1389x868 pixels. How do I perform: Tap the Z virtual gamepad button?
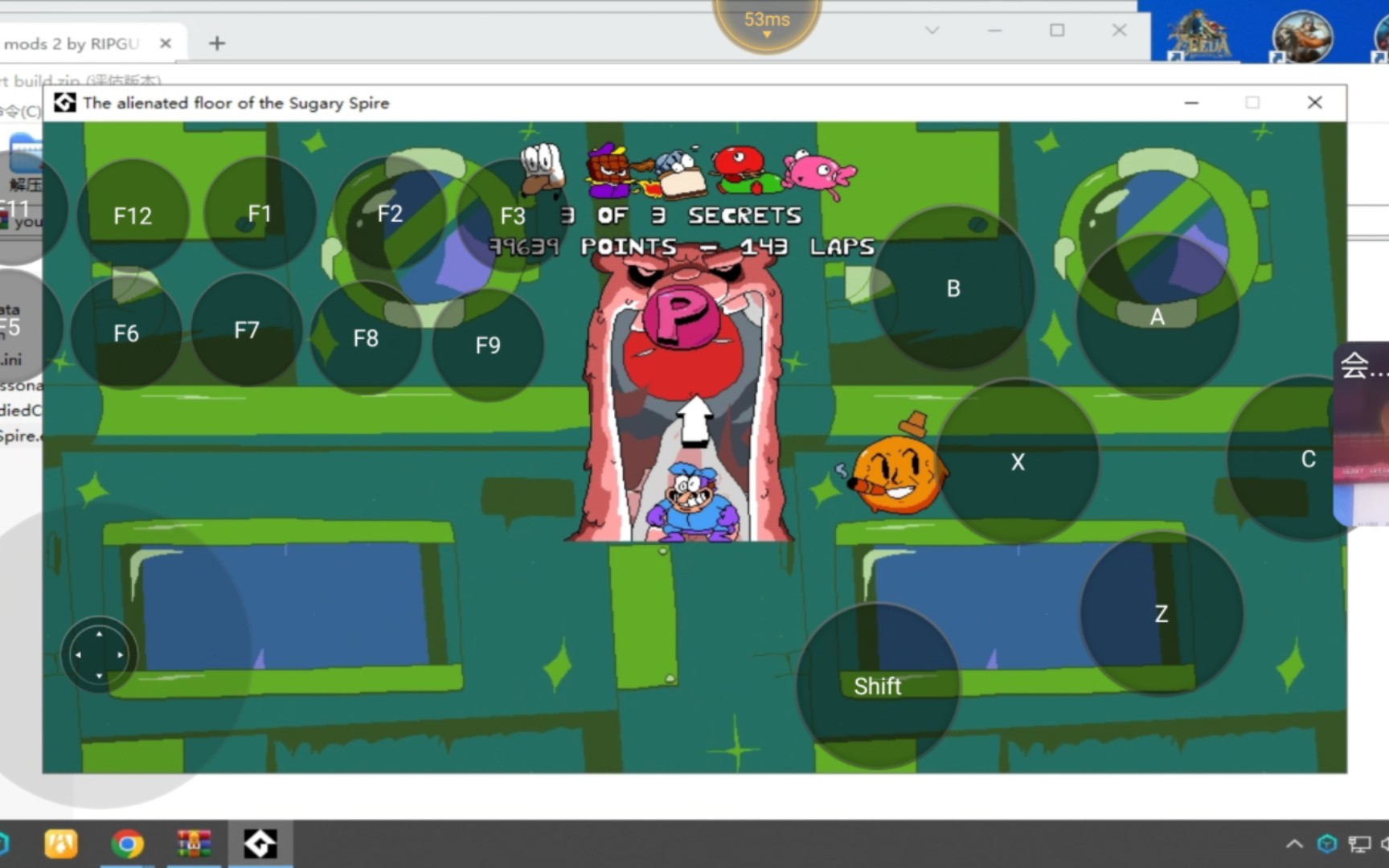(1162, 614)
